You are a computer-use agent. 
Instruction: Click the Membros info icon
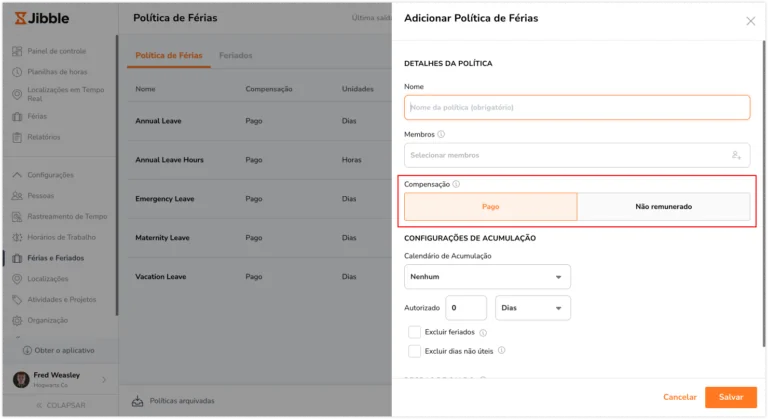pyautogui.click(x=441, y=134)
